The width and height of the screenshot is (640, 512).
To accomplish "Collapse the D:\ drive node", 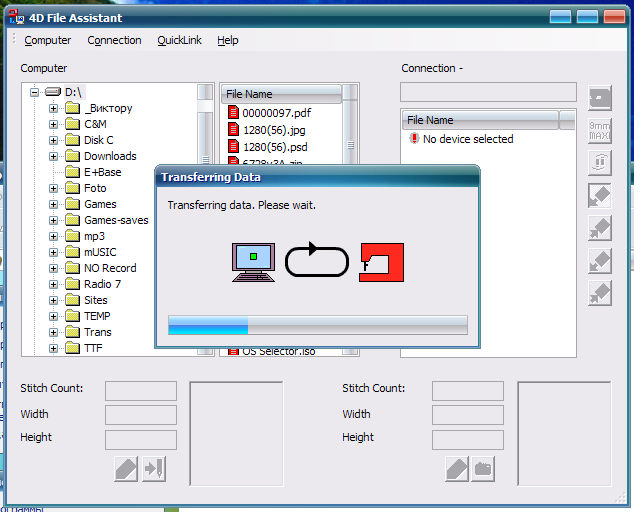I will pyautogui.click(x=34, y=92).
